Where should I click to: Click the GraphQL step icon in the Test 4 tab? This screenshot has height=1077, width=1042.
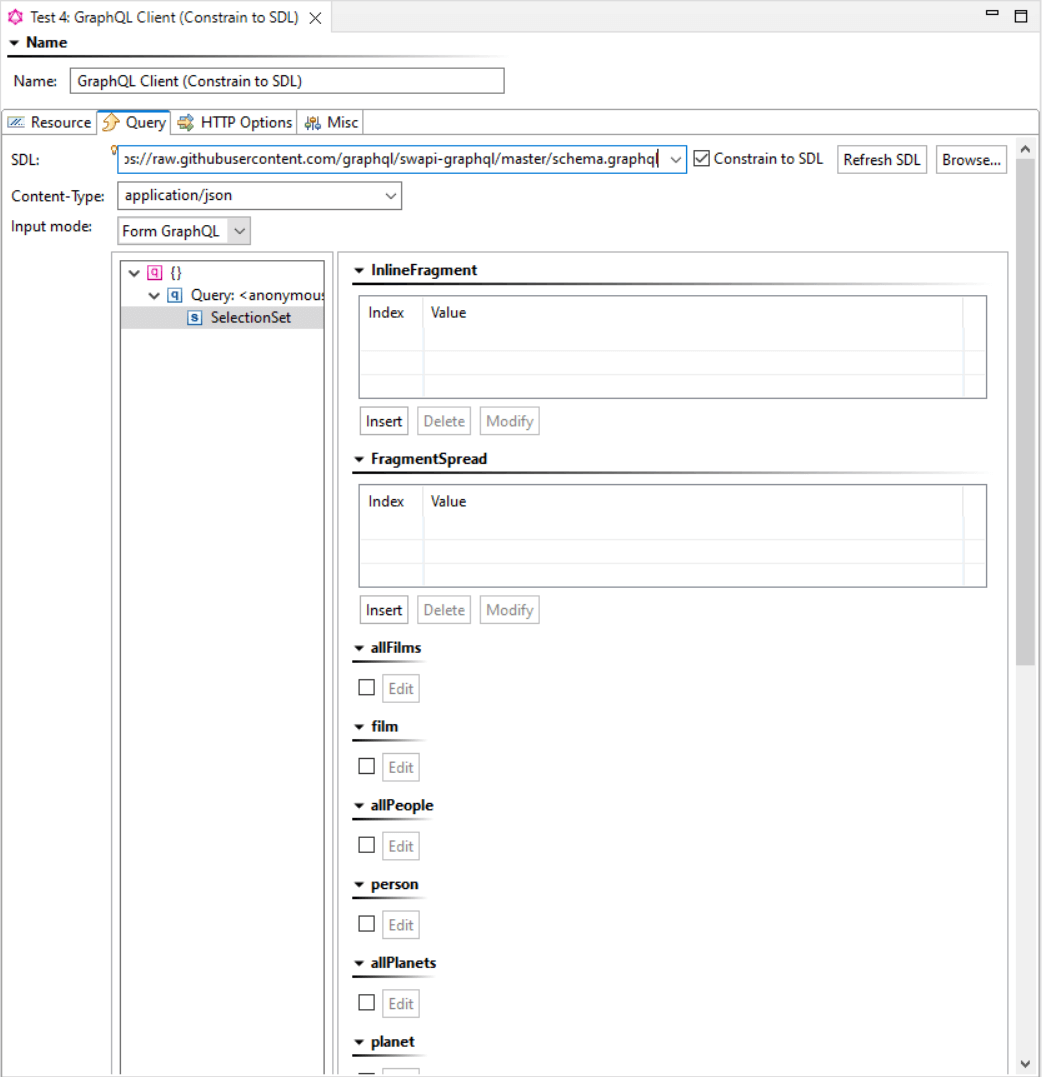(x=16, y=16)
